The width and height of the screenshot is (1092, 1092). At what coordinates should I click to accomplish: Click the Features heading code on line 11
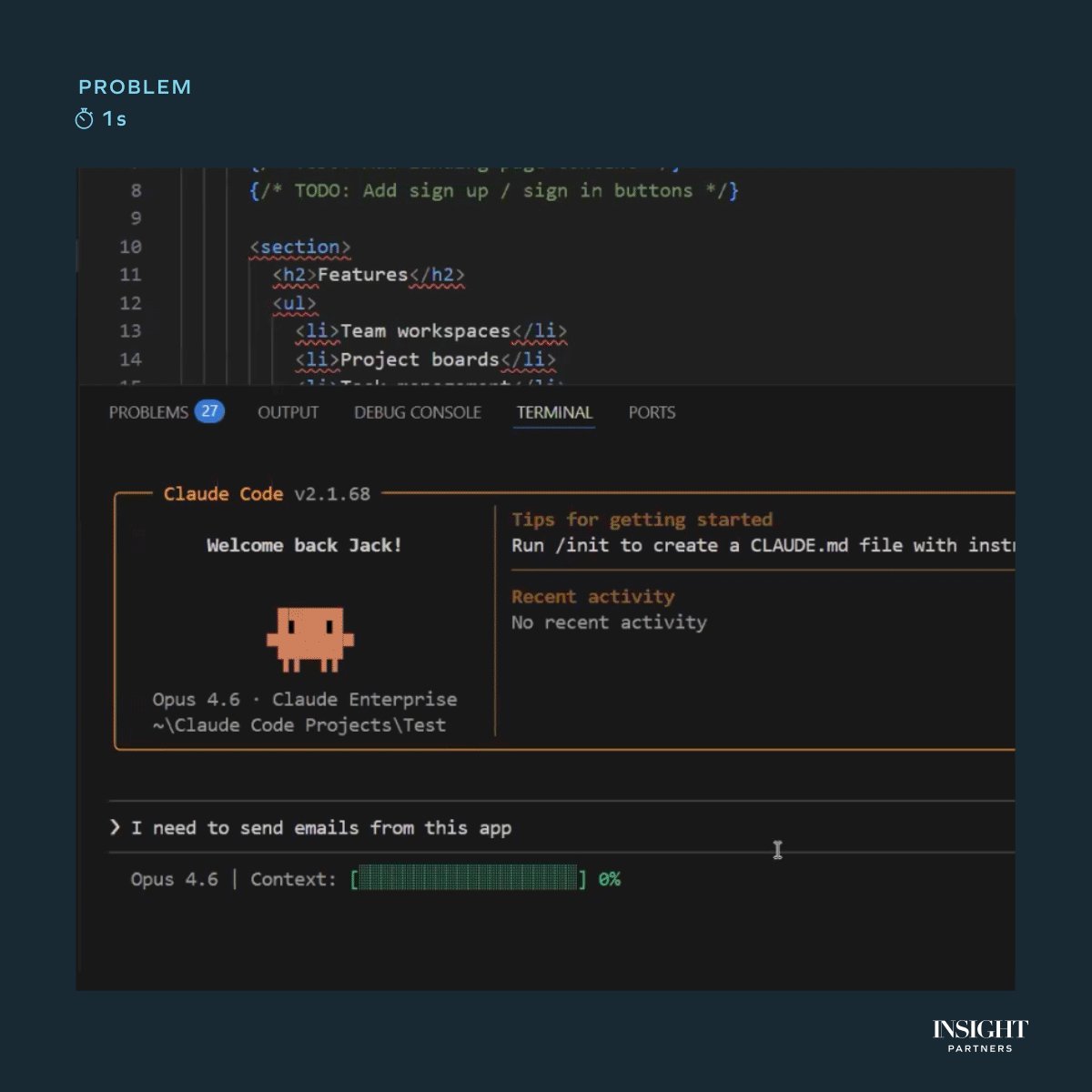click(369, 275)
